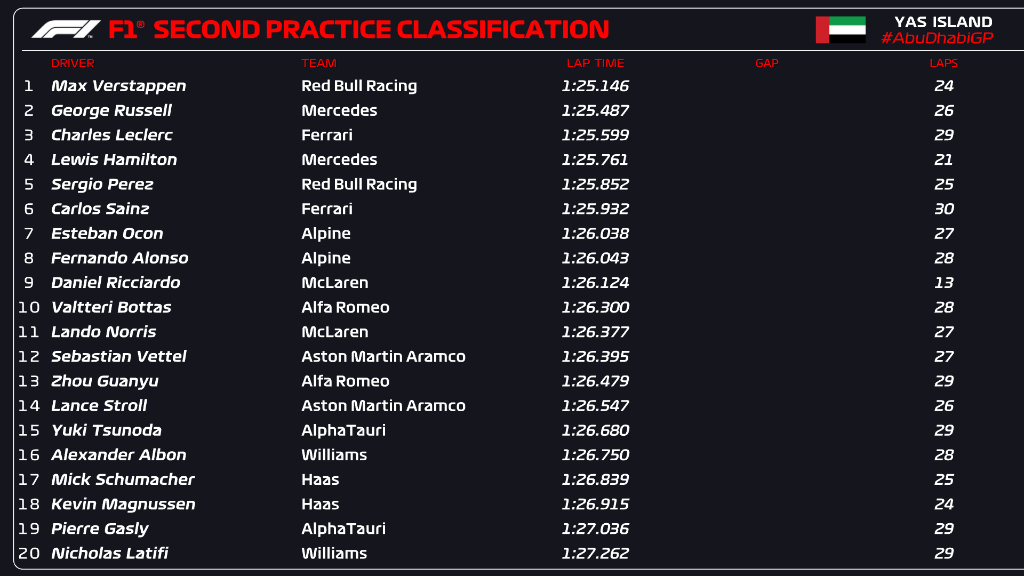Click Daniel Ricciardo's lap count of 13
The height and width of the screenshot is (576, 1024).
pyautogui.click(x=943, y=283)
